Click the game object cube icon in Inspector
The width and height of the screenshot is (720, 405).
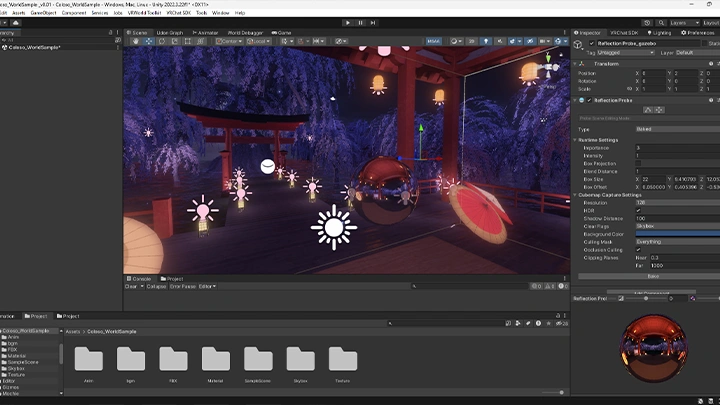pos(578,45)
